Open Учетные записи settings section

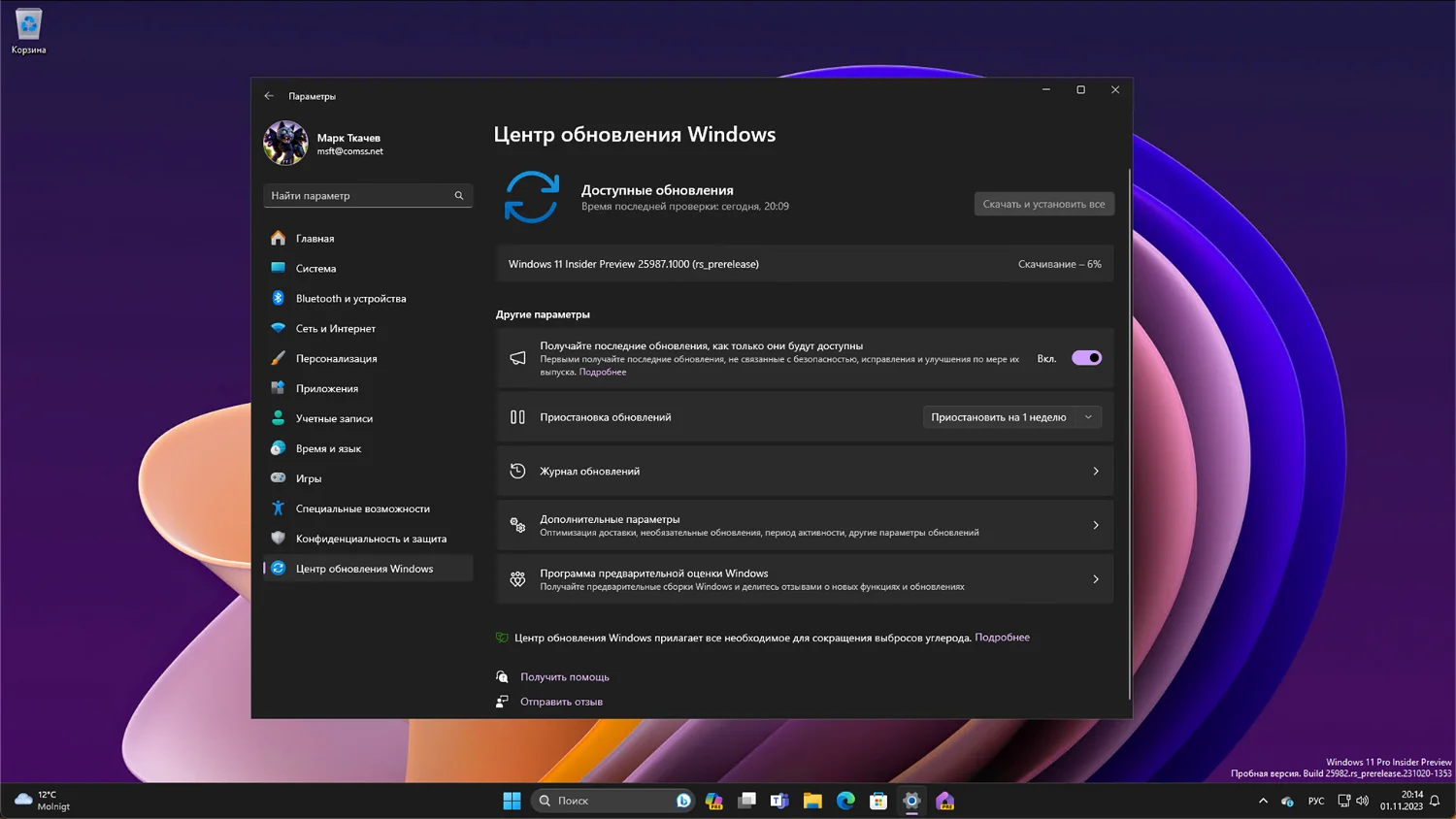(x=368, y=418)
